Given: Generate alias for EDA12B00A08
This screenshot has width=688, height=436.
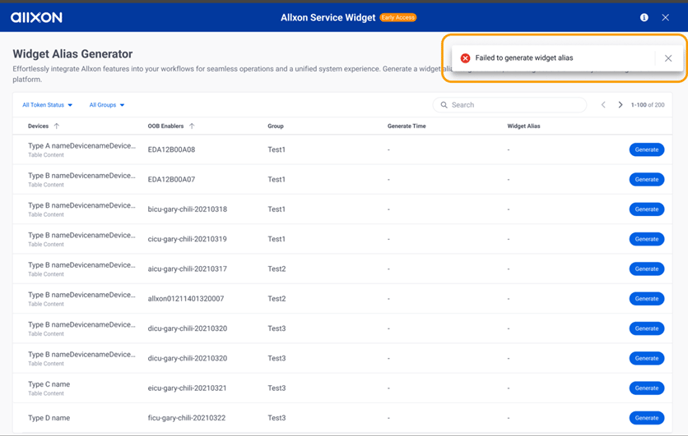Looking at the screenshot, I should (x=647, y=150).
